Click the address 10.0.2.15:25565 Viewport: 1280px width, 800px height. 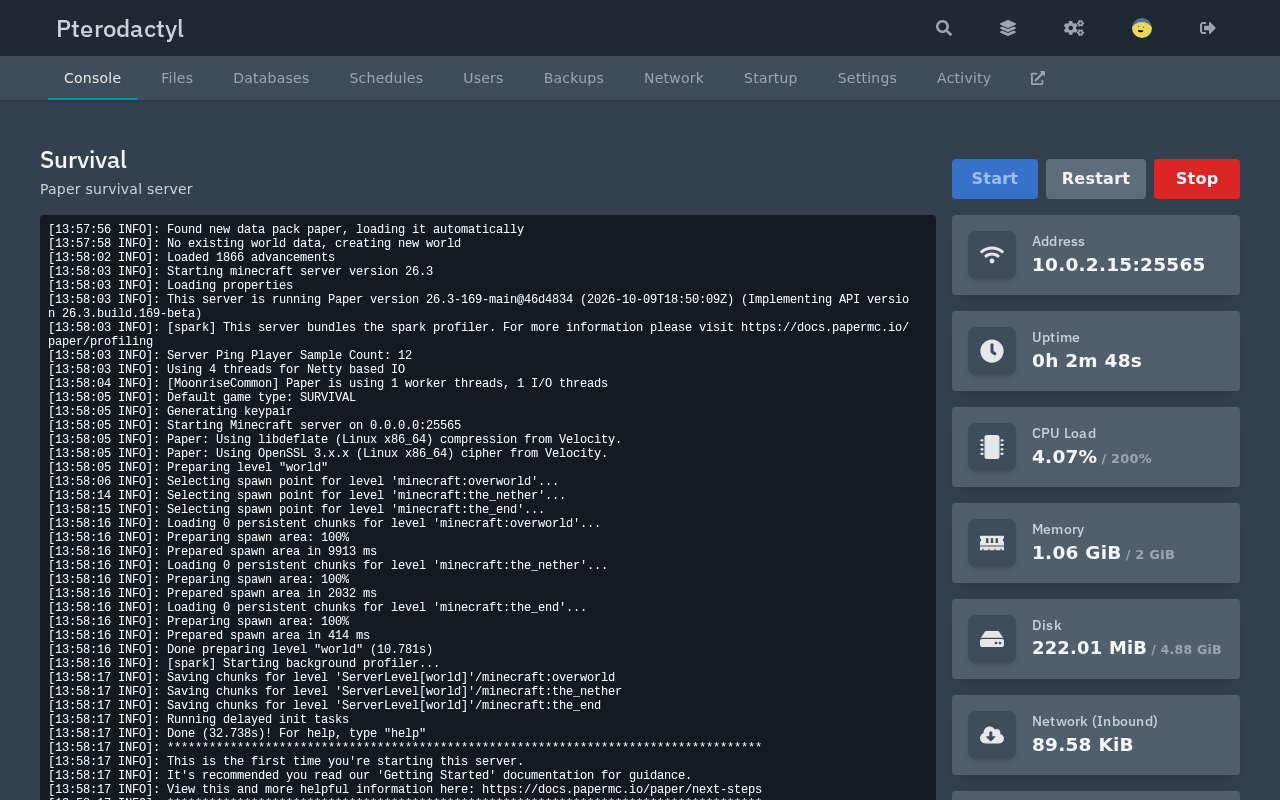pos(1119,265)
